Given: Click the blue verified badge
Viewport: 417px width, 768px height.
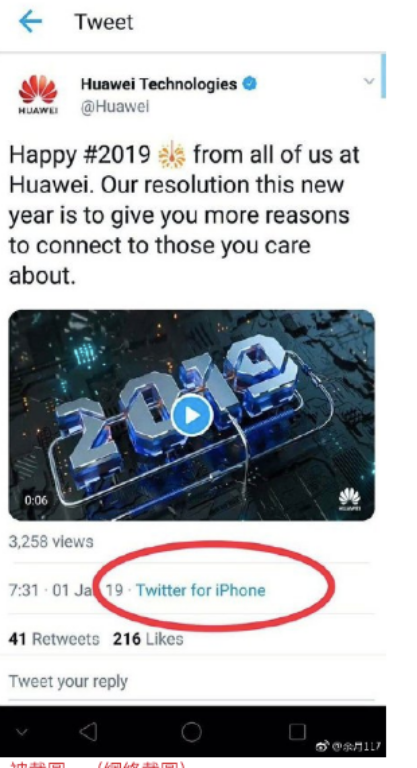Looking at the screenshot, I should [x=250, y=84].
